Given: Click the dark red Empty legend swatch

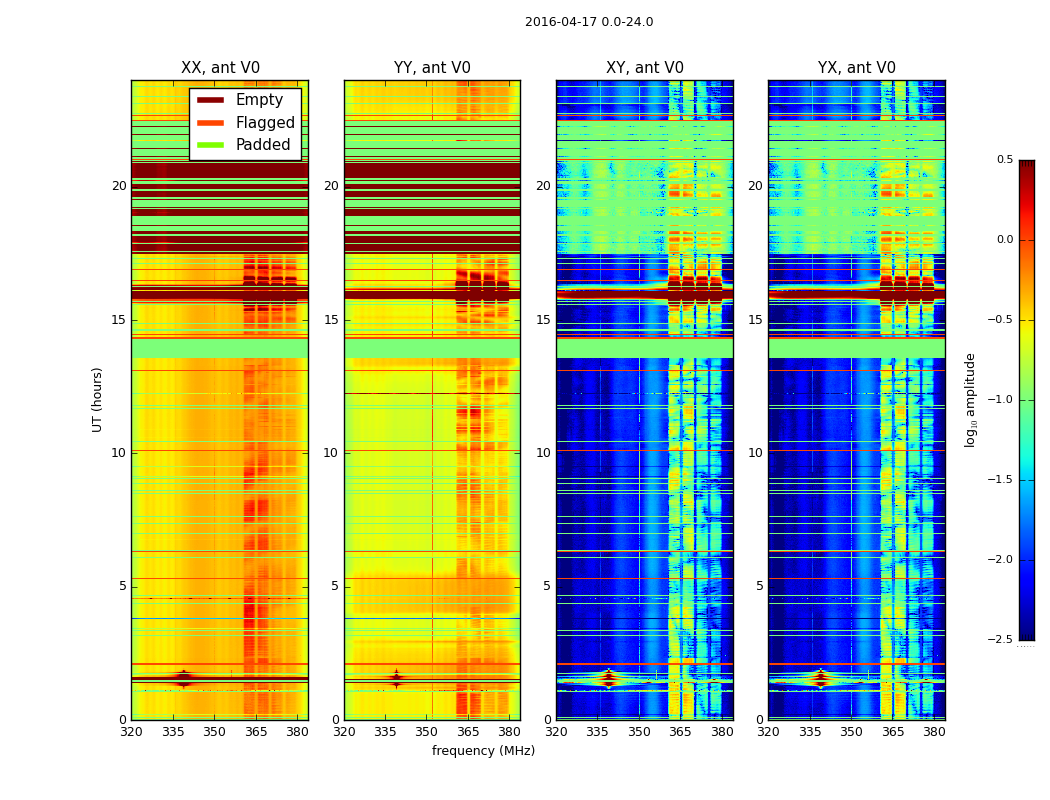Looking at the screenshot, I should pyautogui.click(x=210, y=100).
